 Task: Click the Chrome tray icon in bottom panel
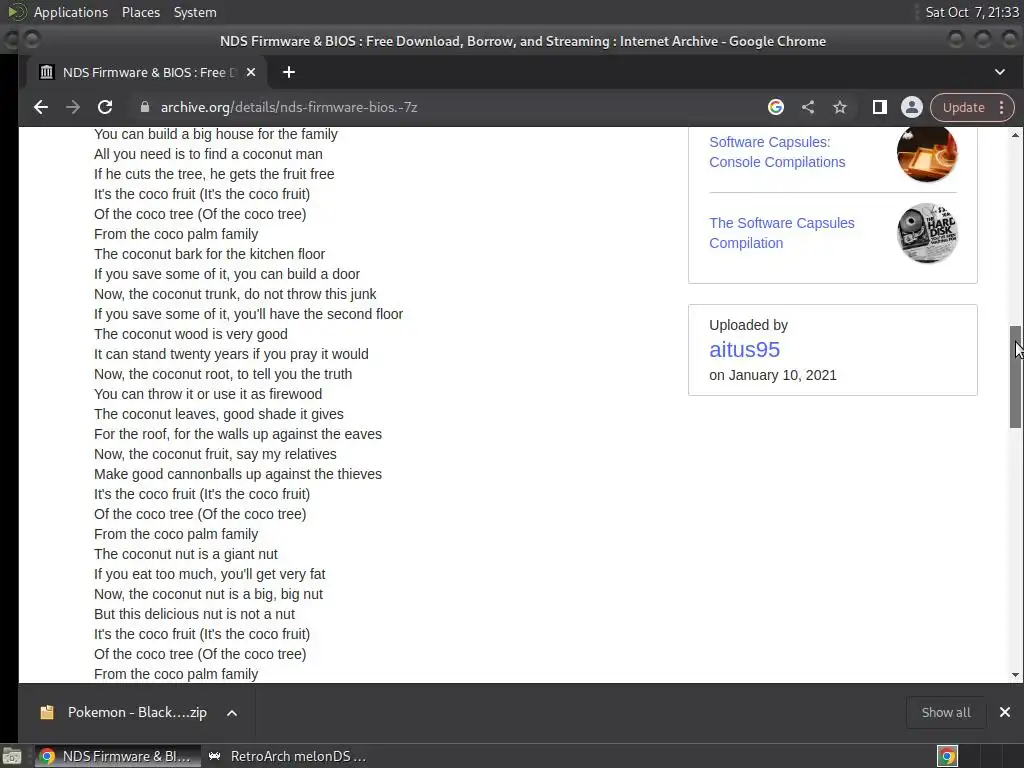pyautogui.click(x=947, y=756)
